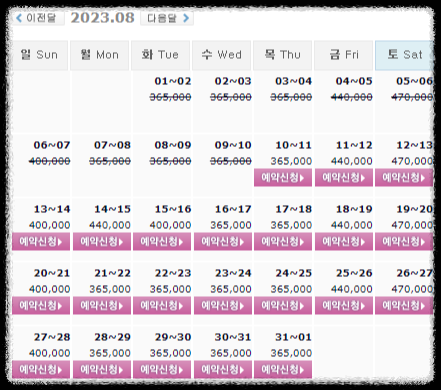
Task: Reserve the 29~30 night
Action: pyautogui.click(x=162, y=369)
